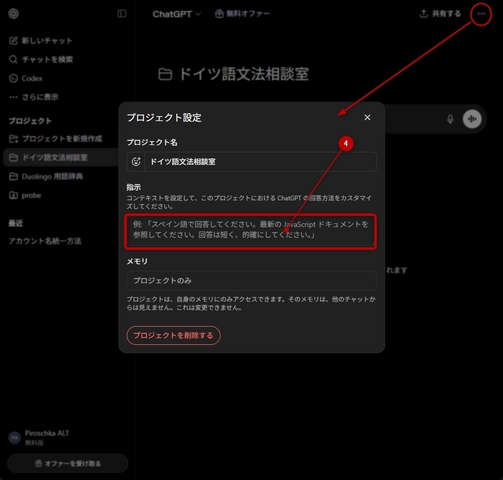Open the ChatGPT model dropdown
503x480 pixels.
pos(177,14)
